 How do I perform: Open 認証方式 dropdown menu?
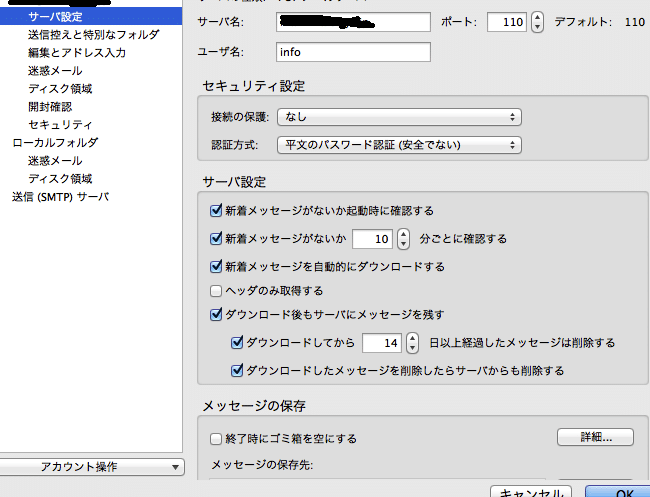(399, 145)
